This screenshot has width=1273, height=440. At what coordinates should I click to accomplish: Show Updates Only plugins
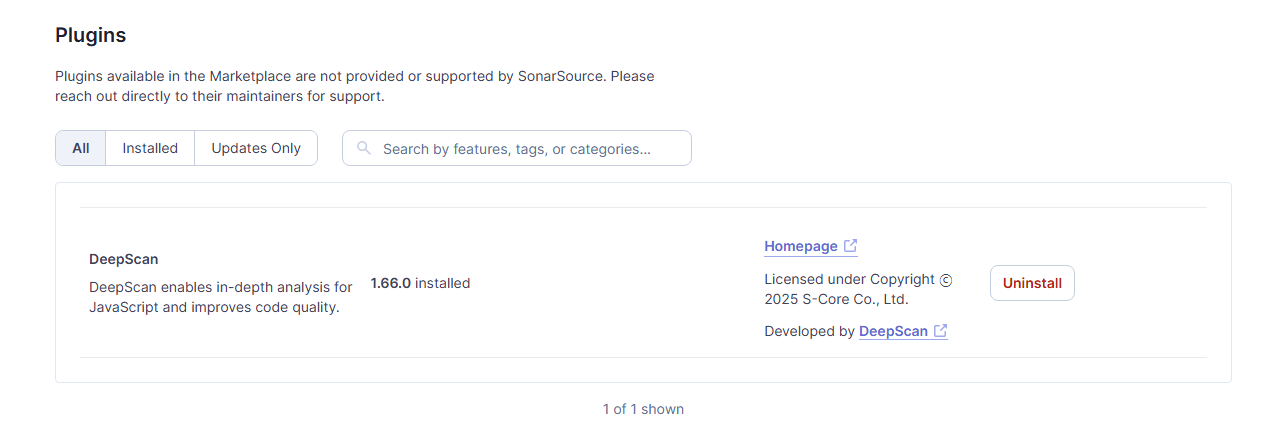click(x=256, y=148)
